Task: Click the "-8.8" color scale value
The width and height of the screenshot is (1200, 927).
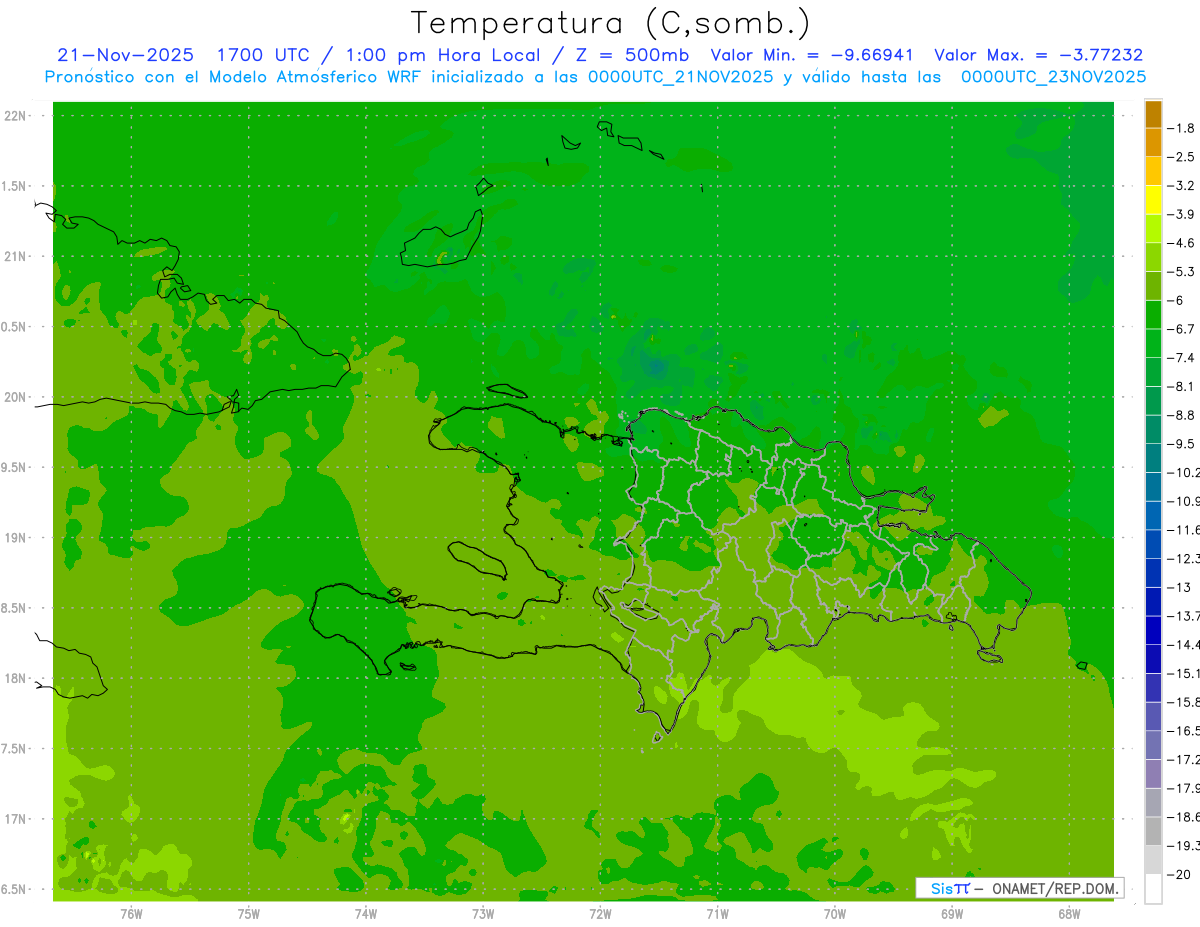Action: coord(1180,415)
